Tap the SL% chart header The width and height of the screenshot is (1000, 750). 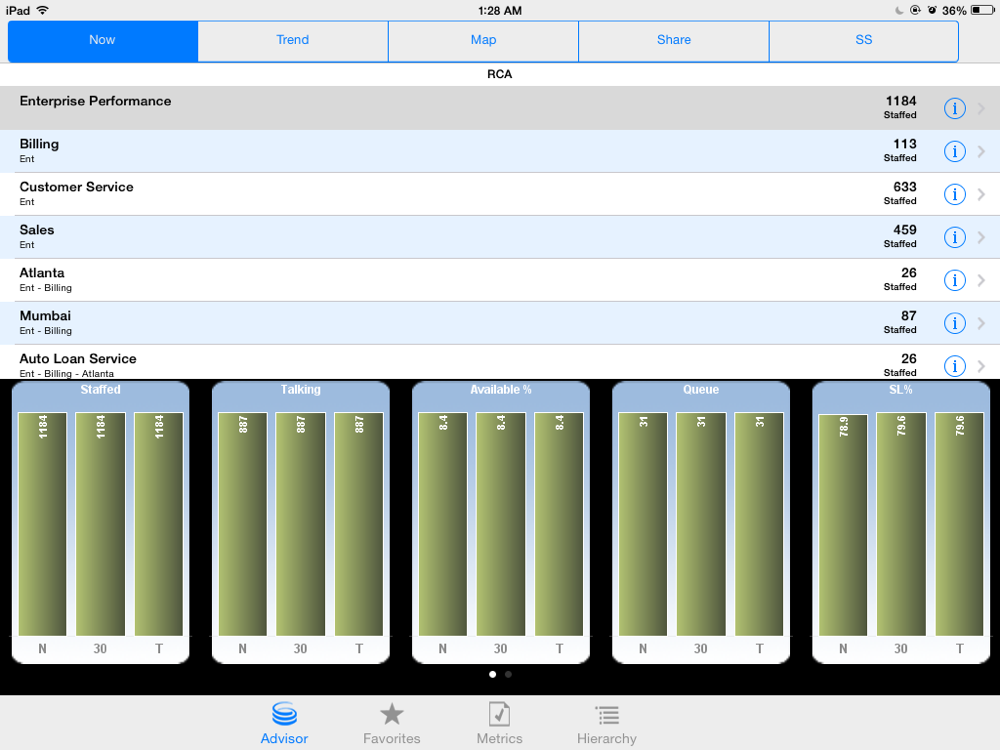(x=901, y=390)
